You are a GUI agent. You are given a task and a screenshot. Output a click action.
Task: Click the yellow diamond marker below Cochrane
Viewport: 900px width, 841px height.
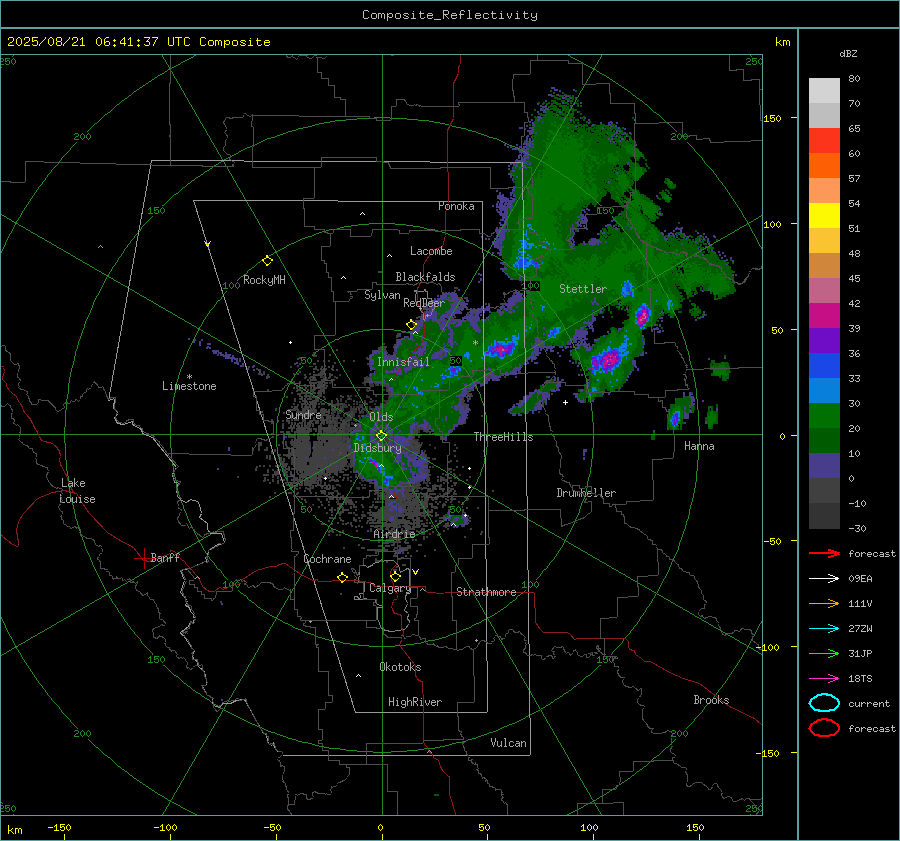click(x=342, y=577)
